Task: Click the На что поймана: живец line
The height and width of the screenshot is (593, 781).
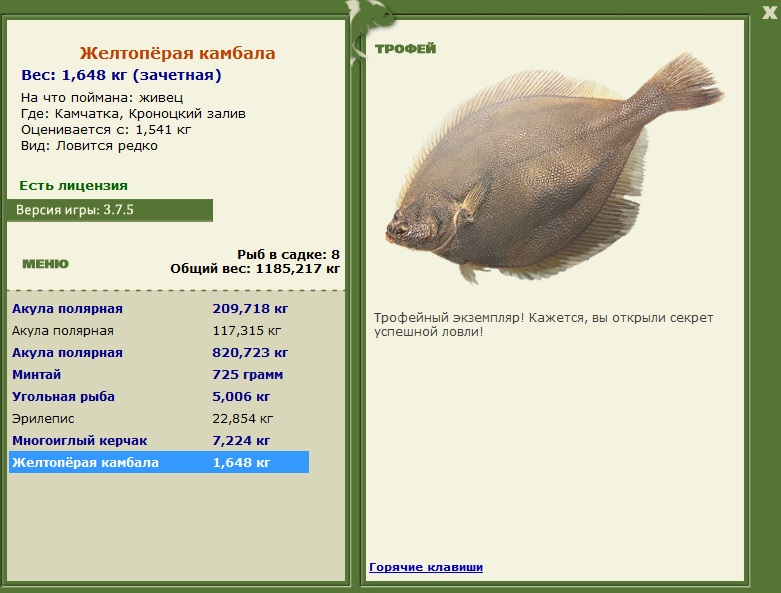Action: [102, 98]
